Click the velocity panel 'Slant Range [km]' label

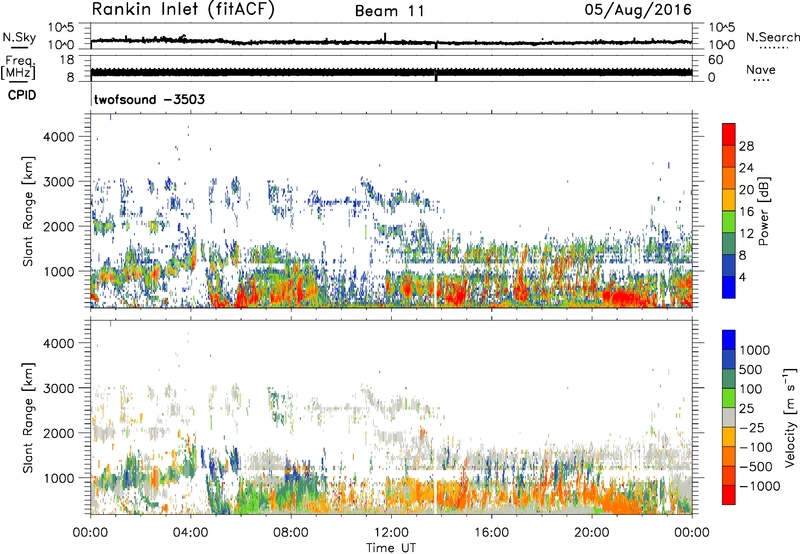coord(28,418)
